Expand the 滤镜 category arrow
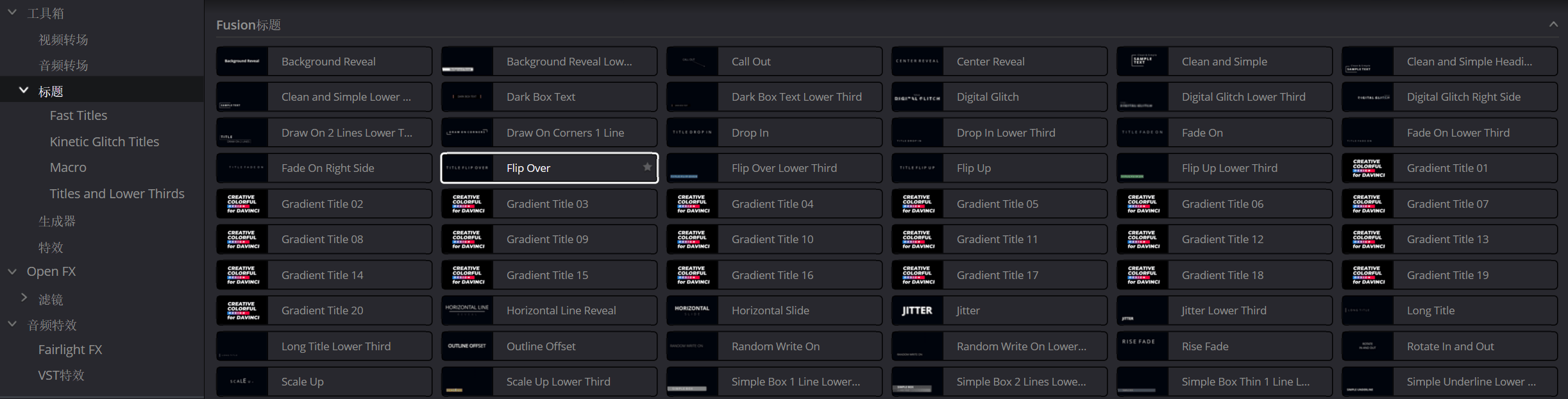 (x=24, y=298)
